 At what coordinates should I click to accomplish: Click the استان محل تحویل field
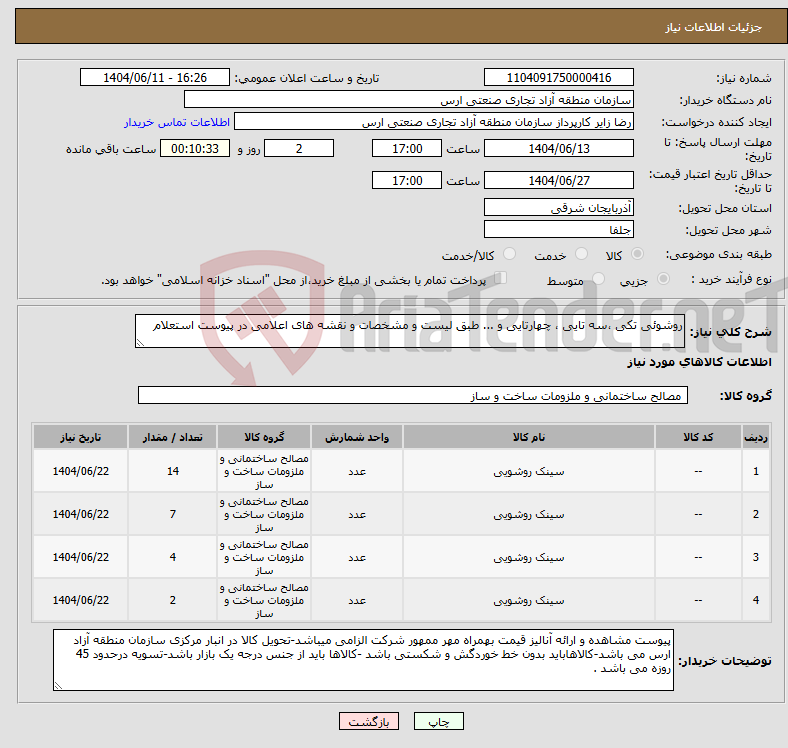tap(559, 208)
